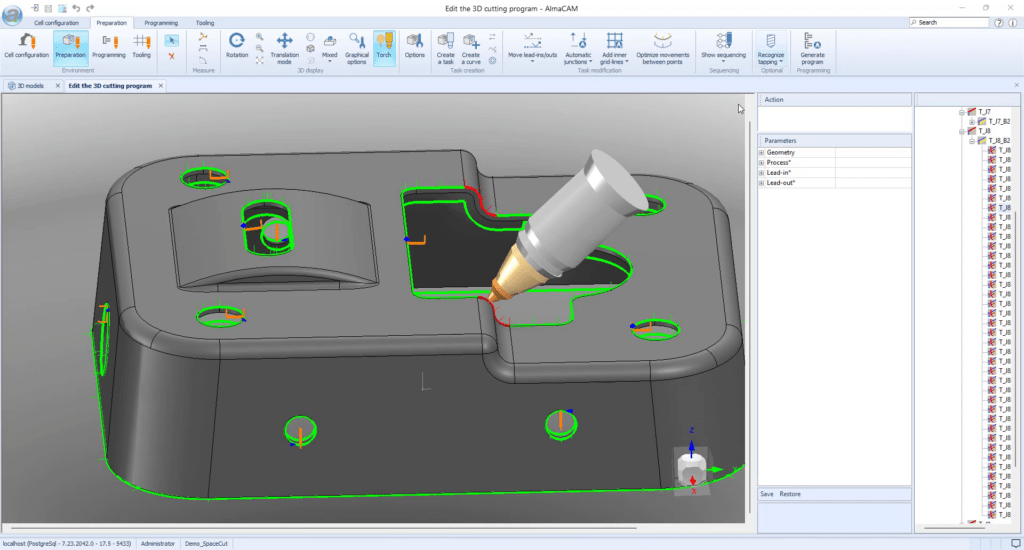Click the Cell configuration environment icon
1024x550 pixels.
(x=27, y=47)
